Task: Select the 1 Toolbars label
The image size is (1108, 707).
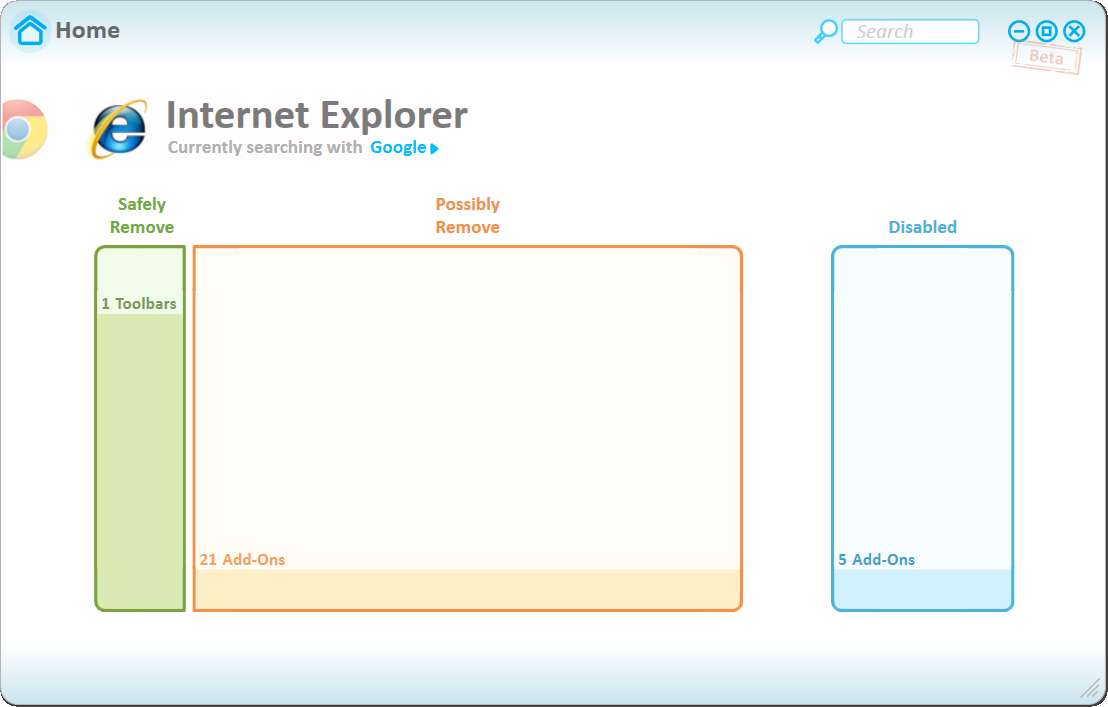Action: (139, 304)
